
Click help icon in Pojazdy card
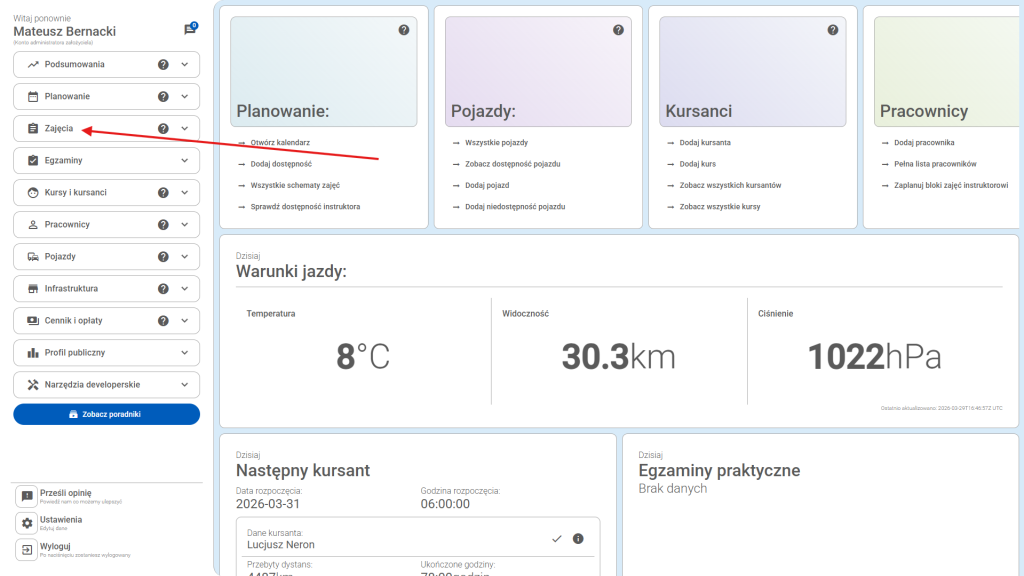(618, 30)
